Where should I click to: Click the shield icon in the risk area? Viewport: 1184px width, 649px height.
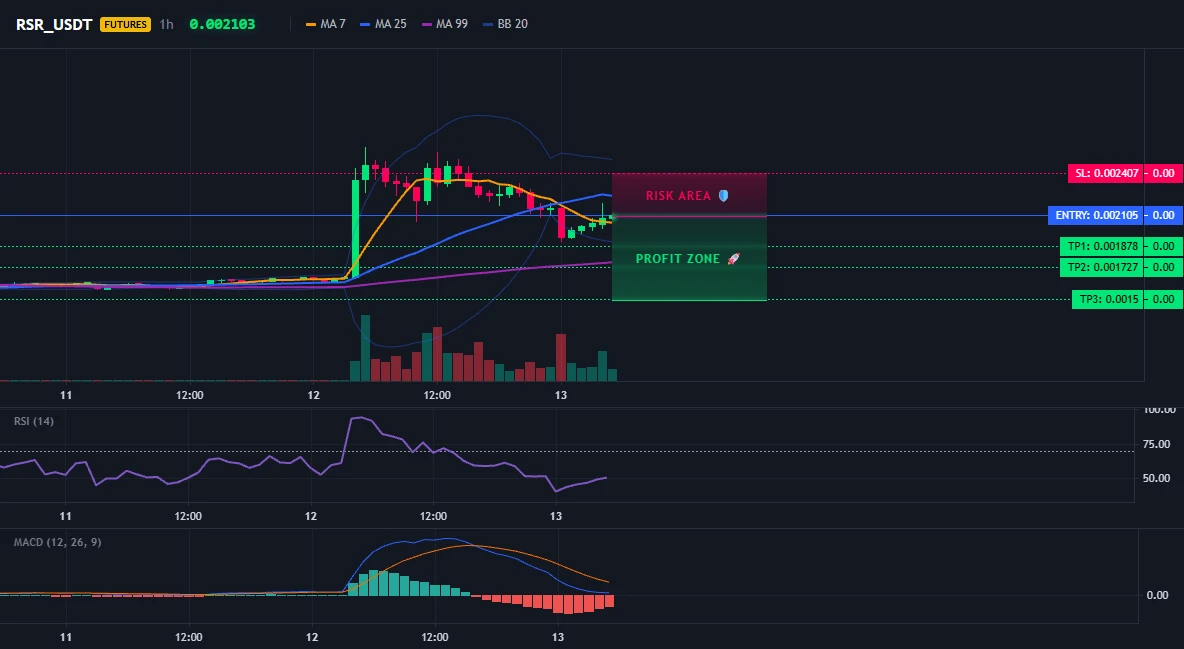[723, 196]
